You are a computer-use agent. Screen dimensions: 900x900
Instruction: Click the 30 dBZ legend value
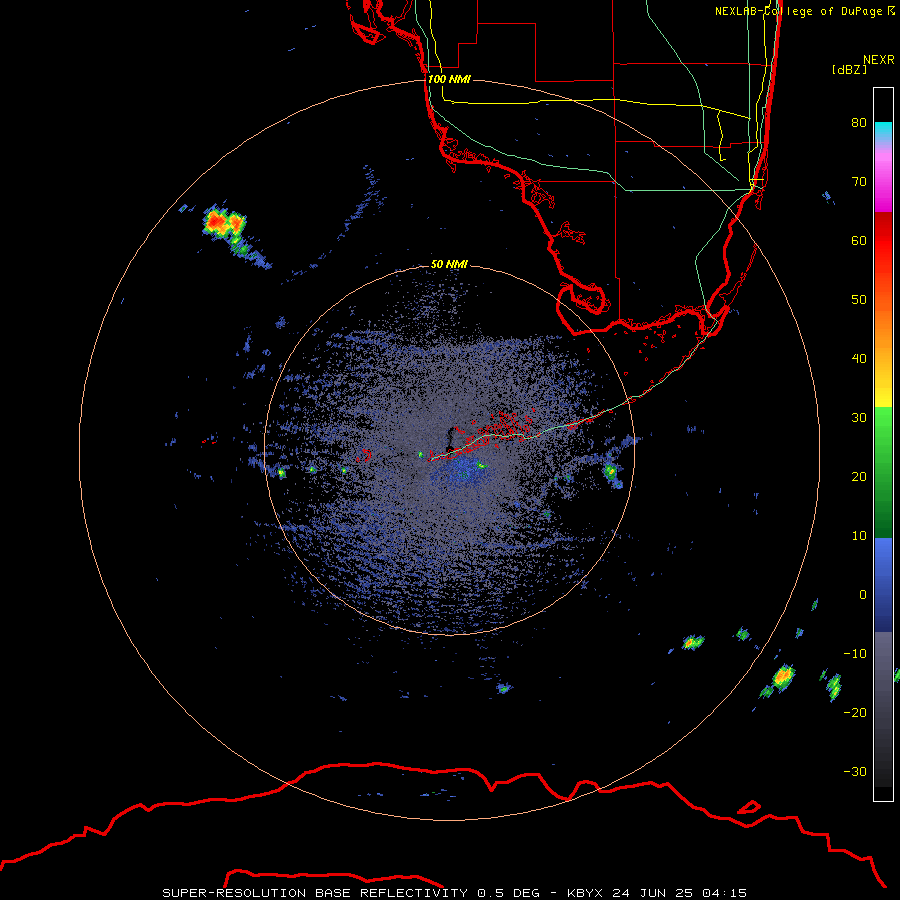point(859,418)
